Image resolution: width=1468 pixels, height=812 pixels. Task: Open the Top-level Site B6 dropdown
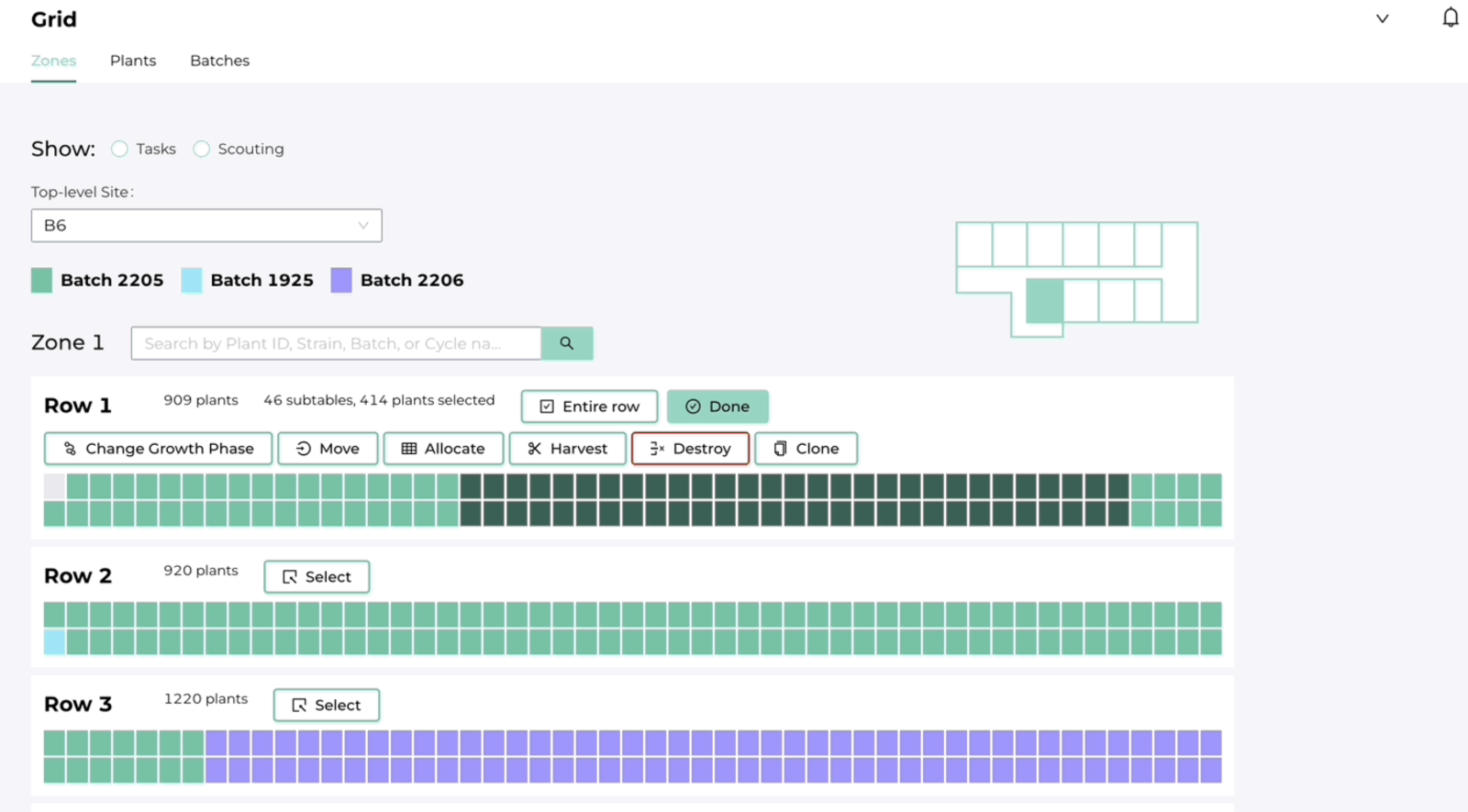tap(206, 226)
